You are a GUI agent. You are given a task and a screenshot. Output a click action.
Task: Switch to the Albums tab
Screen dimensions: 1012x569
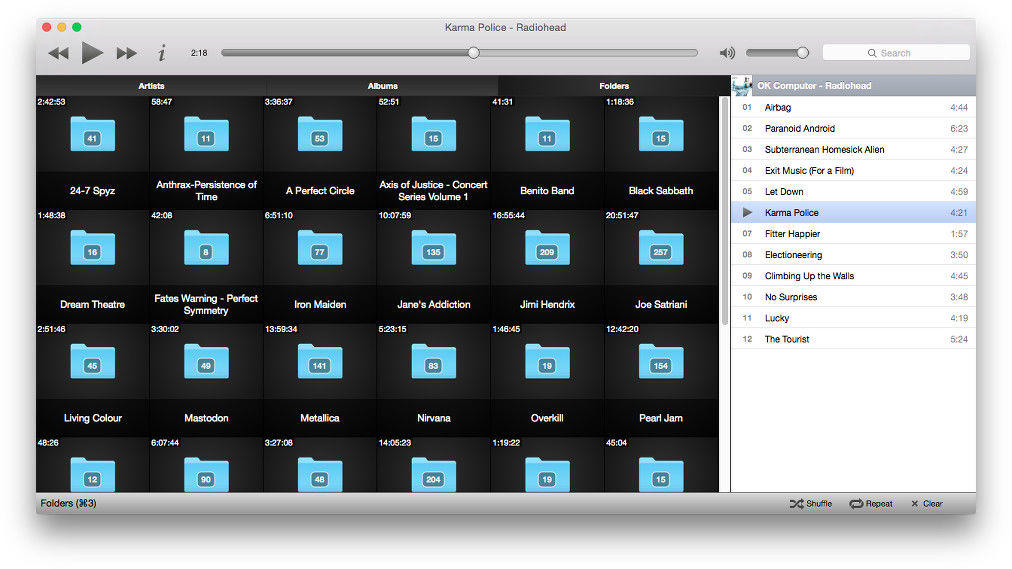[382, 86]
